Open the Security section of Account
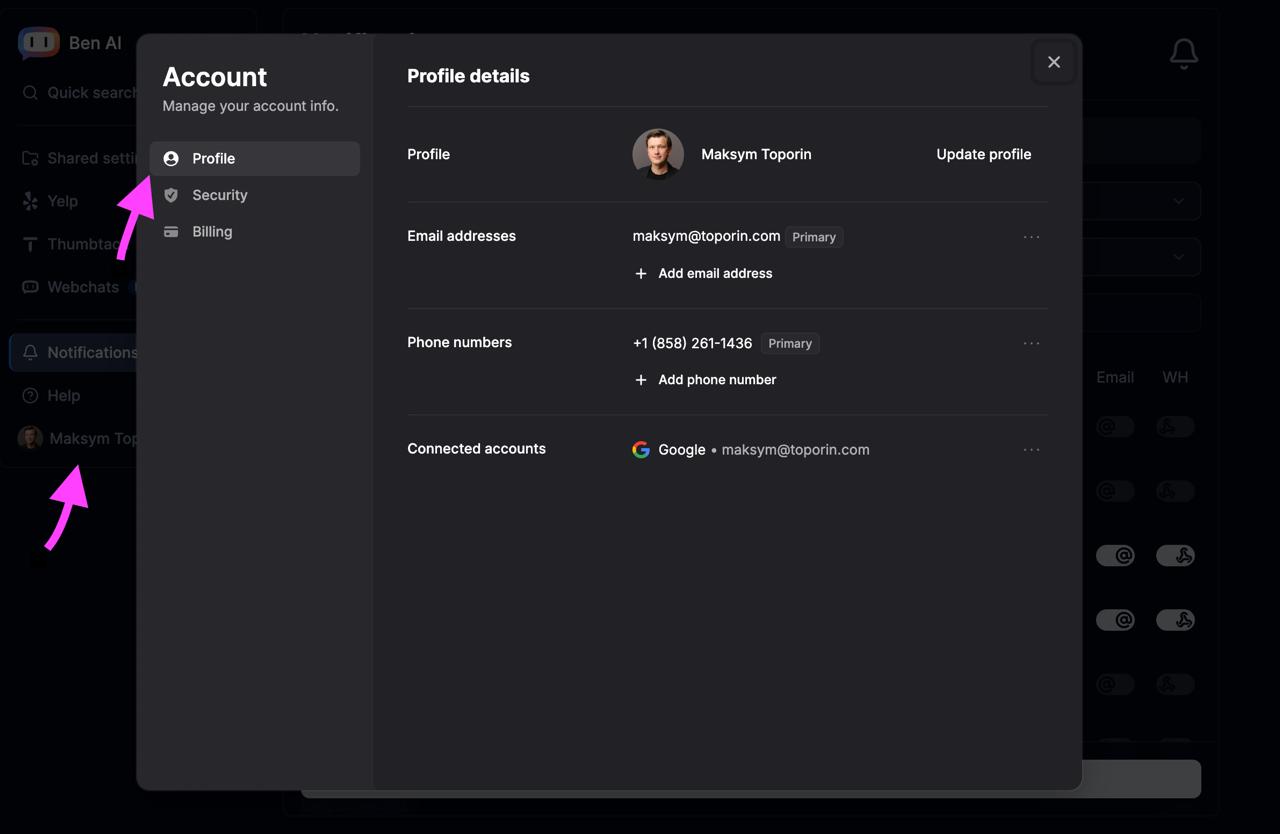Viewport: 1280px width, 834px height. click(x=254, y=195)
